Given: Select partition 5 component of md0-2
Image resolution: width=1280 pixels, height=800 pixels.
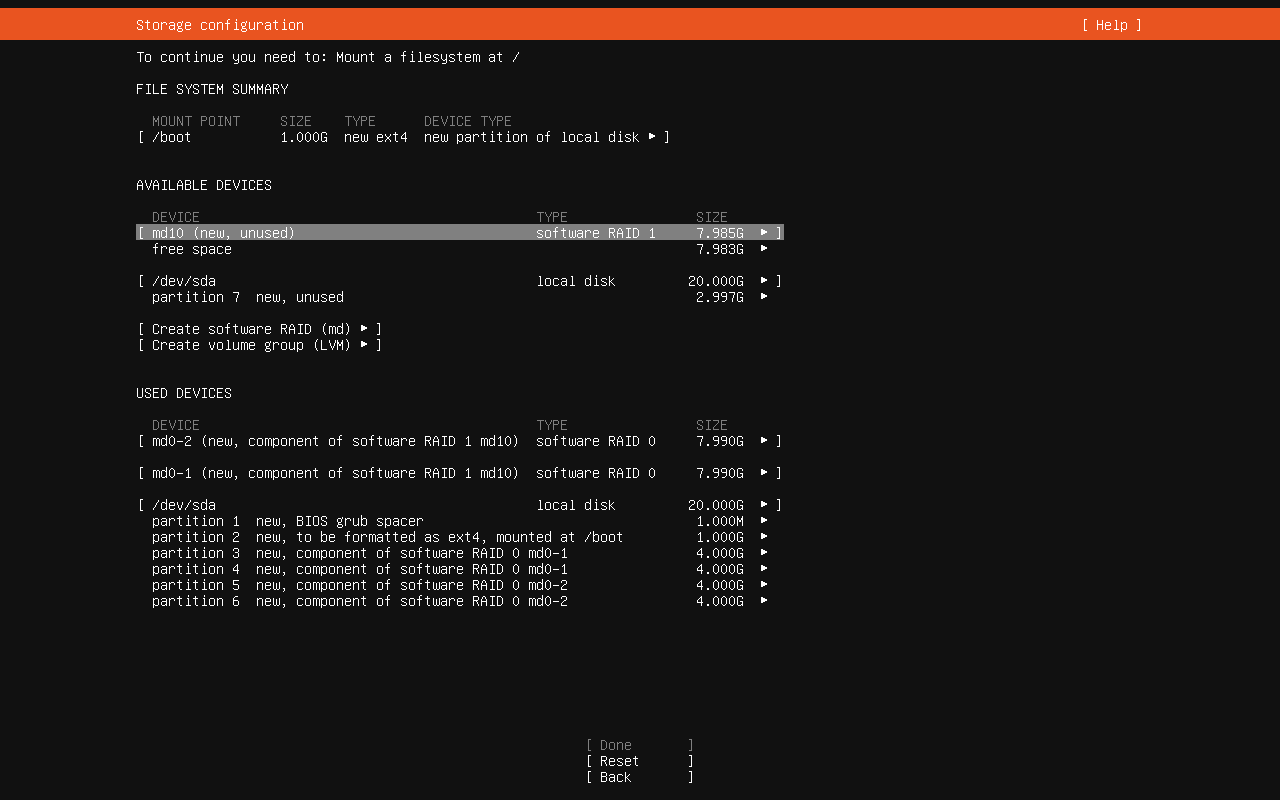Looking at the screenshot, I should point(459,585).
